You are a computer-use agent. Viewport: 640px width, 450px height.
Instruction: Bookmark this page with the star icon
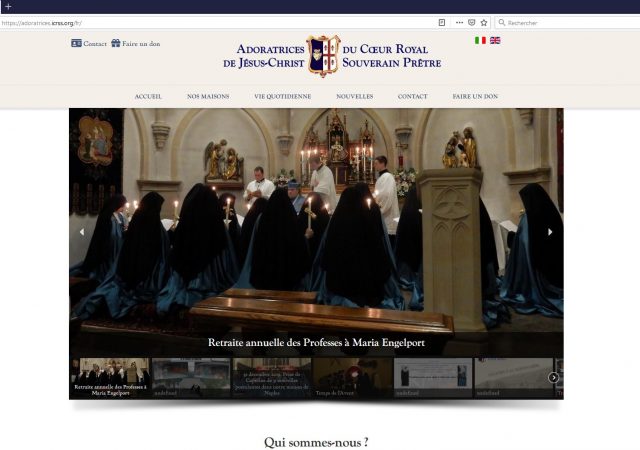484,22
